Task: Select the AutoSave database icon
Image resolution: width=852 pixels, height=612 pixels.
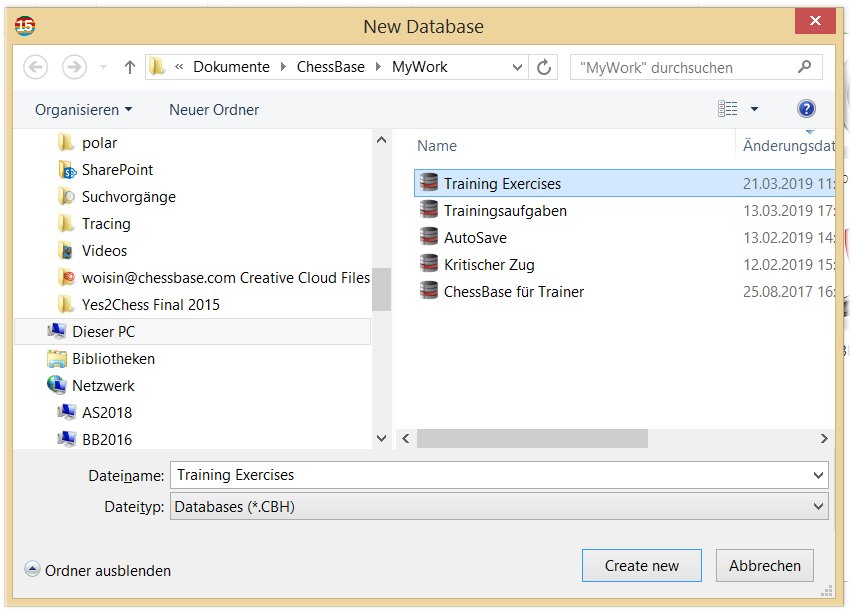Action: click(x=429, y=238)
